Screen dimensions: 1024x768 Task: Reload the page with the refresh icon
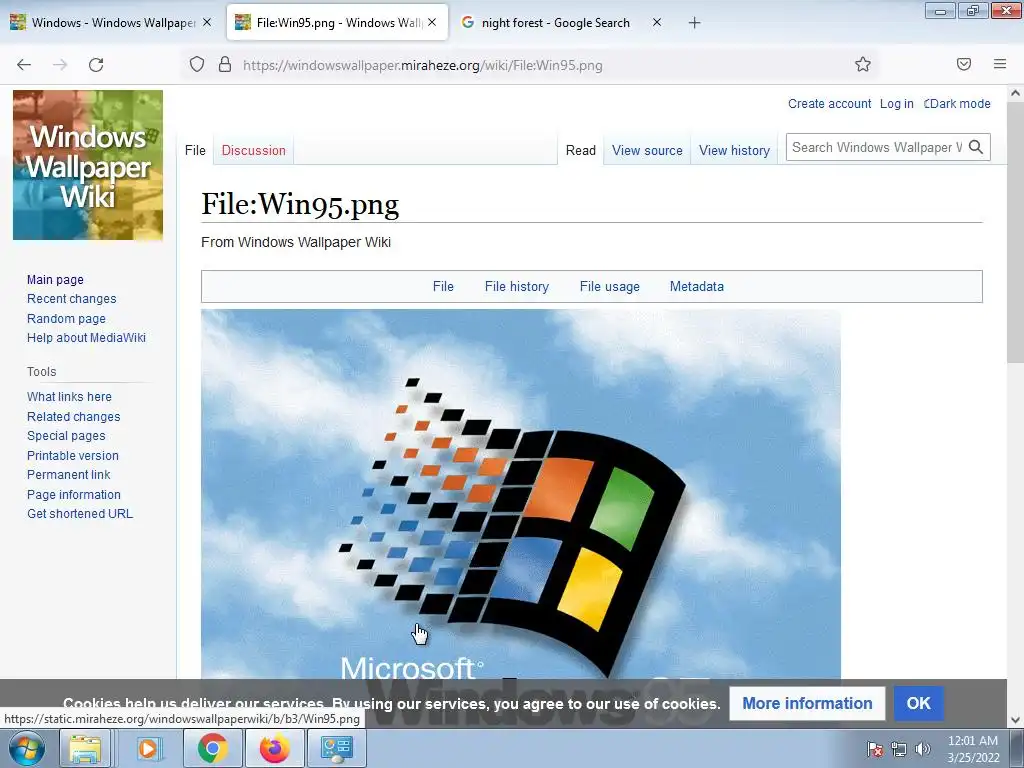[96, 65]
